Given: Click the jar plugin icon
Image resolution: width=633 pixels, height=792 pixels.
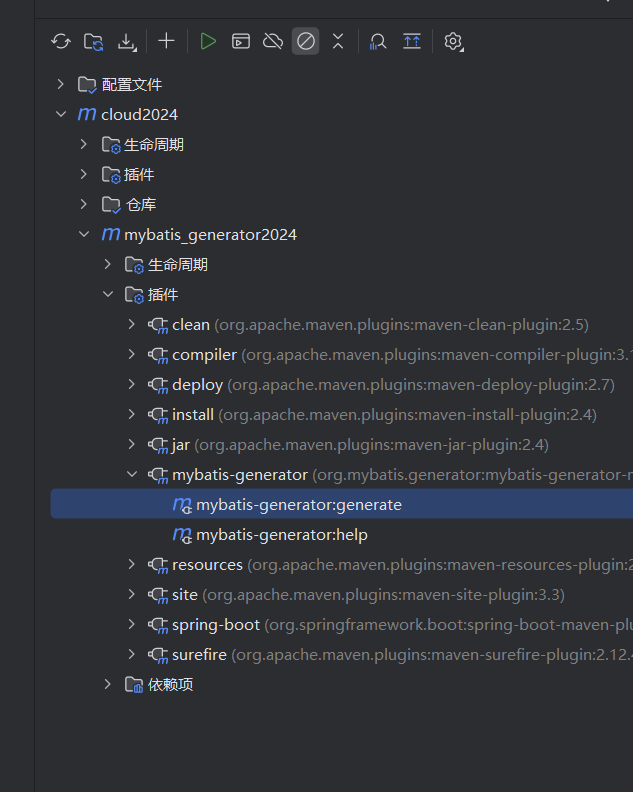Looking at the screenshot, I should [x=158, y=445].
